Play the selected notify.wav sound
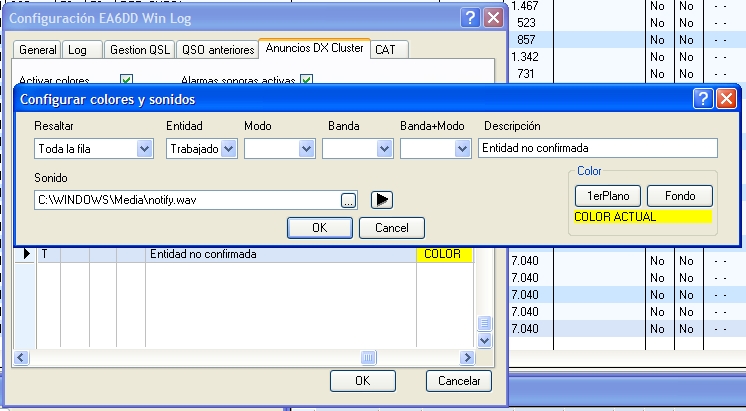746x411 pixels. [x=381, y=199]
